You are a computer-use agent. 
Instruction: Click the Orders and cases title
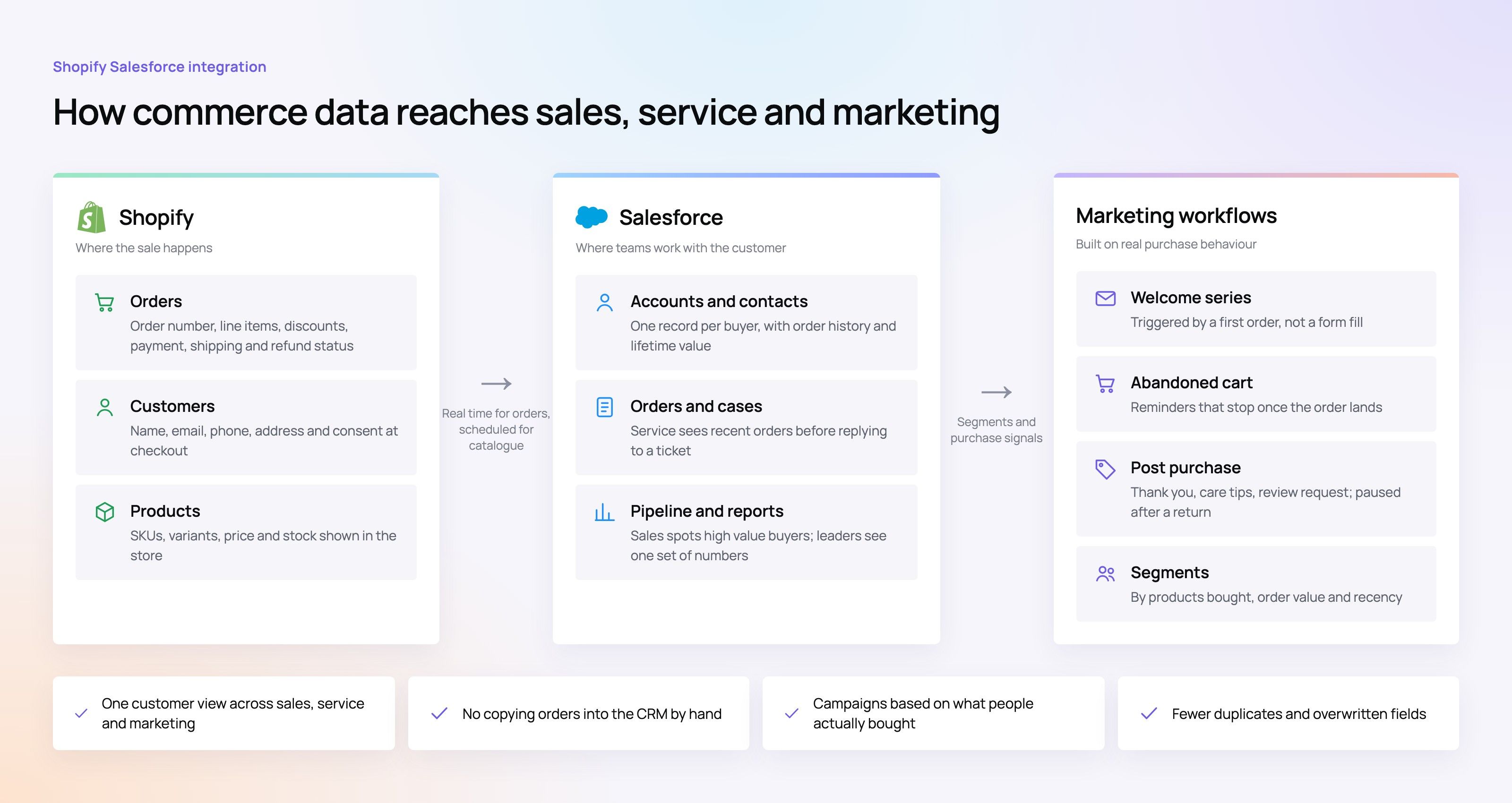(x=696, y=406)
